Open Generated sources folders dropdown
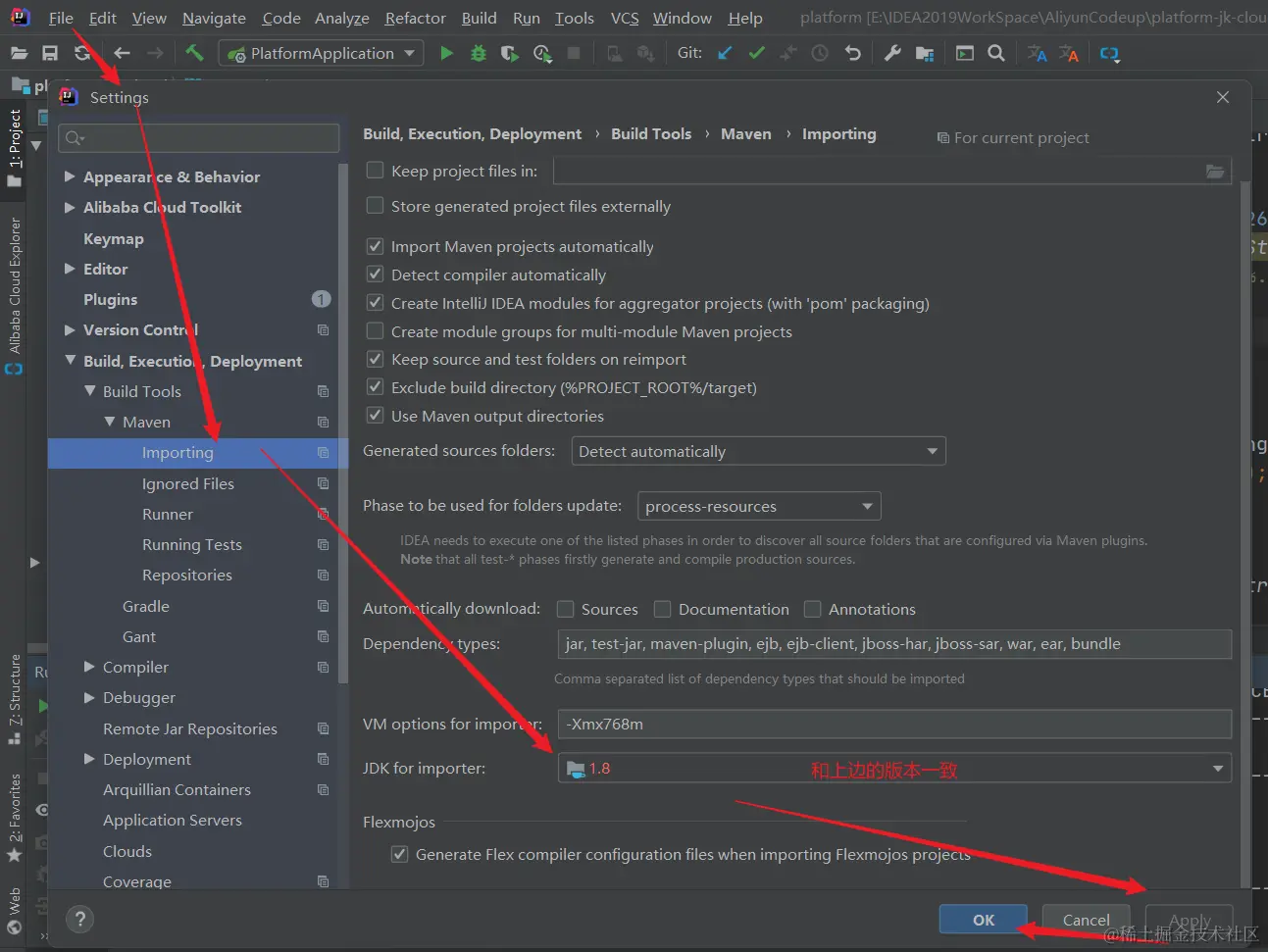 tap(758, 451)
